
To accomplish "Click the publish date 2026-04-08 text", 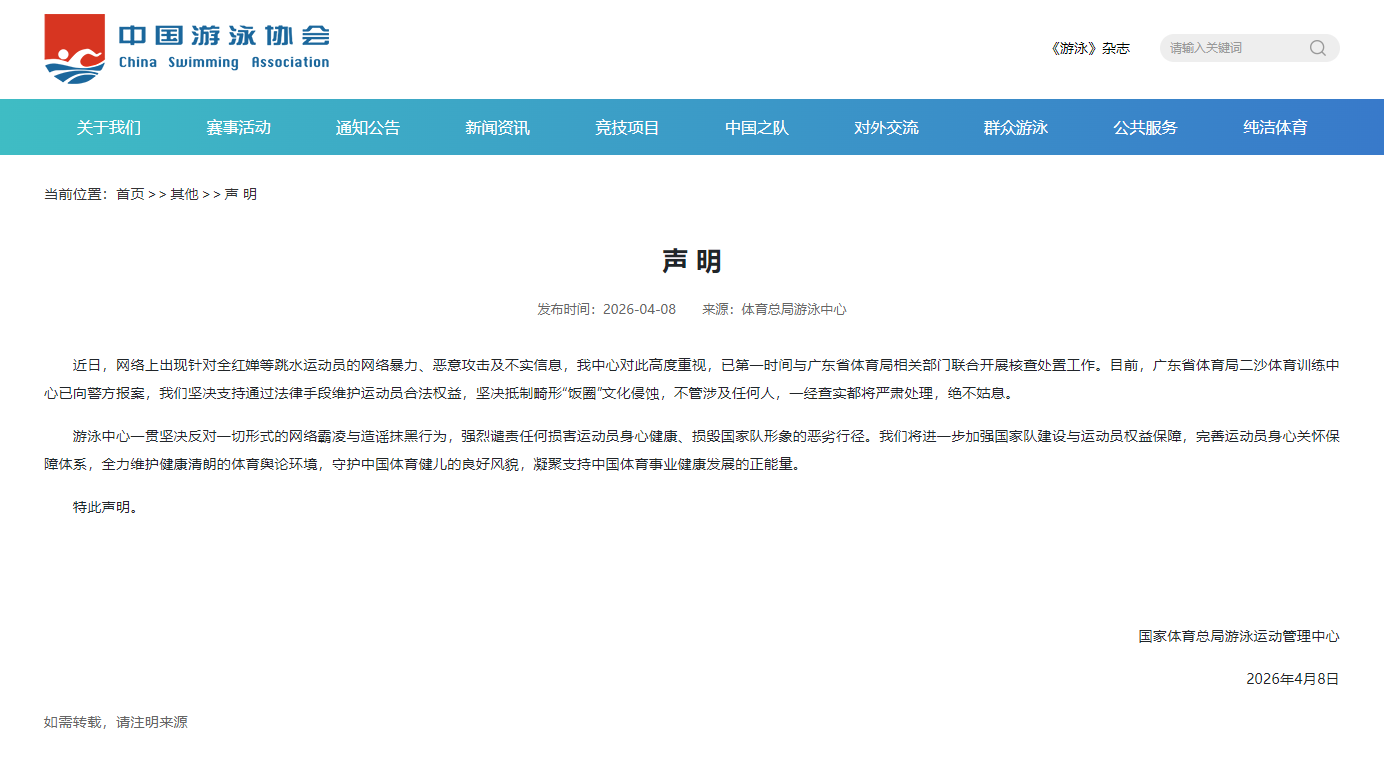I will 639,310.
